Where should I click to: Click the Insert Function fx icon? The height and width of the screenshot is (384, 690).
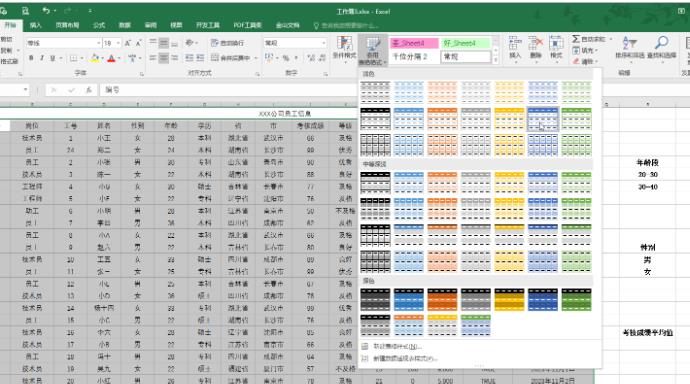(88, 90)
